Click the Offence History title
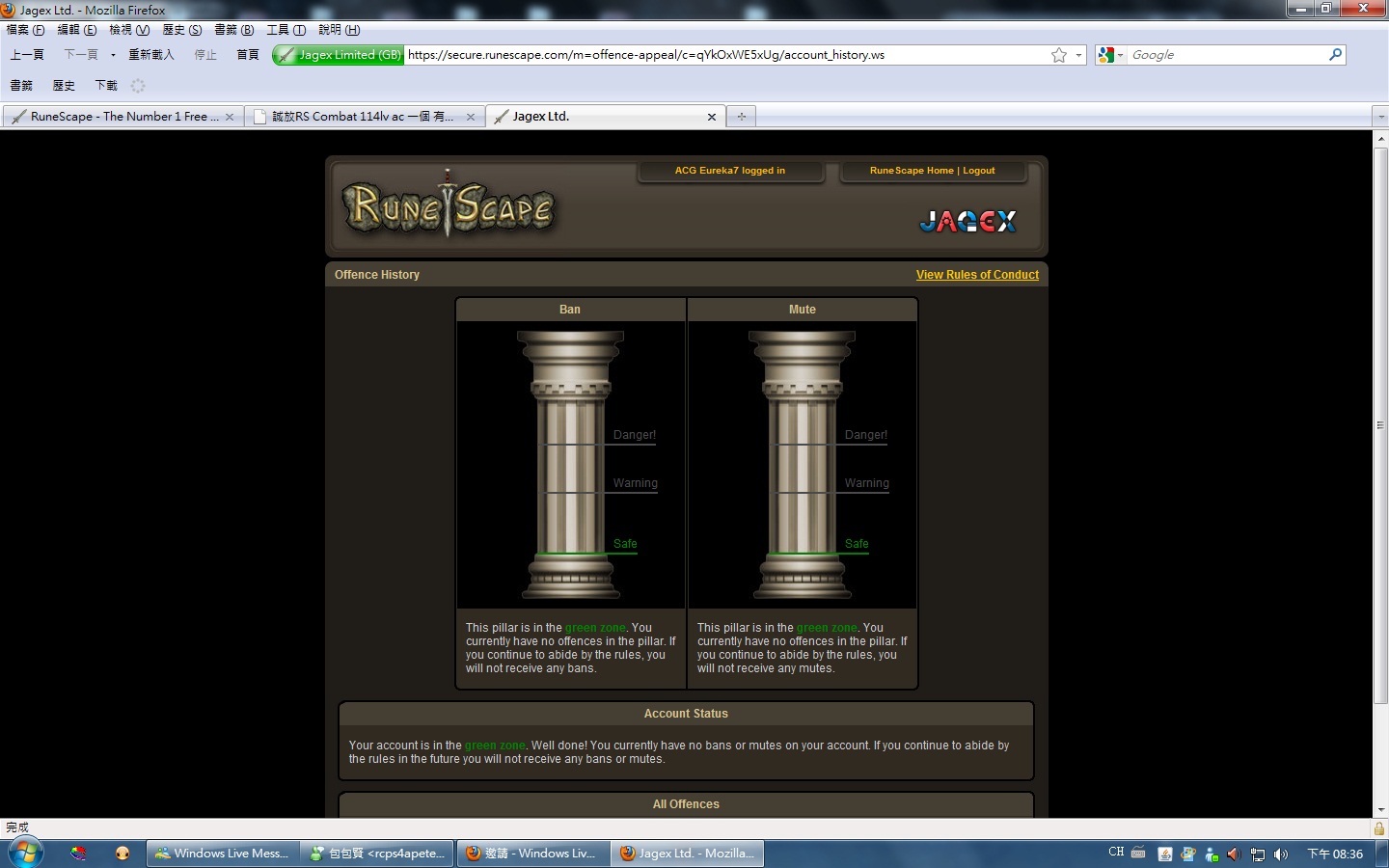The image size is (1389, 868). pyautogui.click(x=377, y=275)
